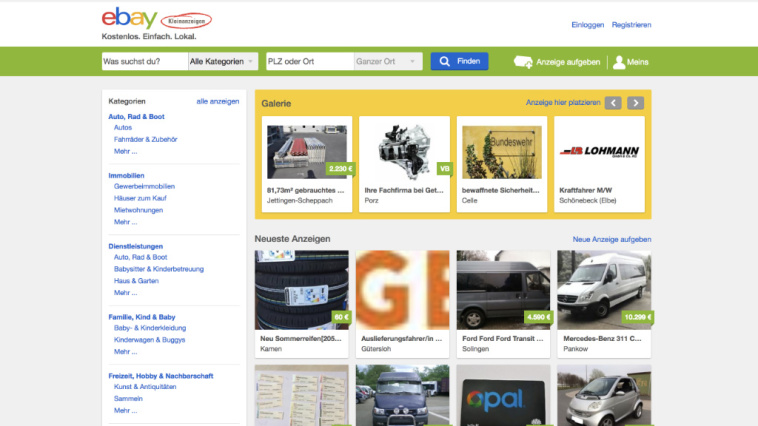Click 'Neue Anzeige aufgeben' link

pyautogui.click(x=612, y=239)
